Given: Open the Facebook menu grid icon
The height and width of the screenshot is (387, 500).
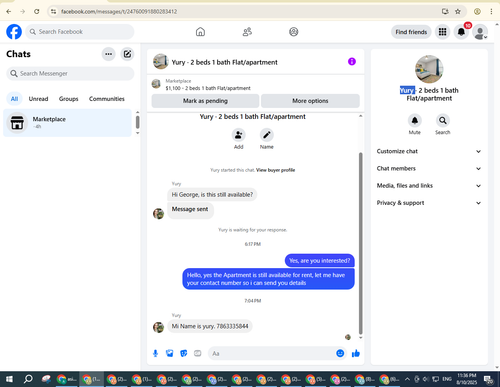Looking at the screenshot, I should click(x=442, y=32).
